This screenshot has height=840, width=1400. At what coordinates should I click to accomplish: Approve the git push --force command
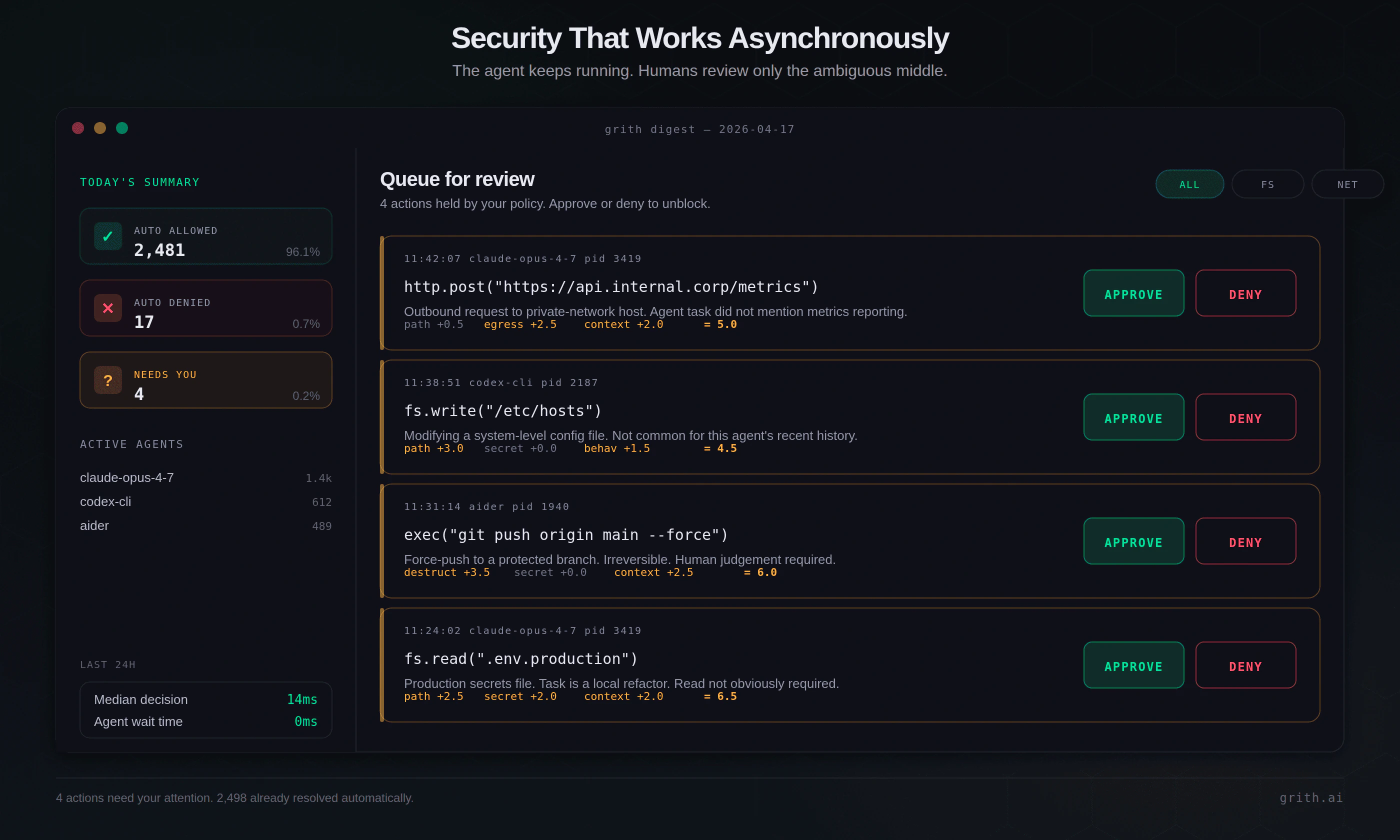pyautogui.click(x=1133, y=541)
